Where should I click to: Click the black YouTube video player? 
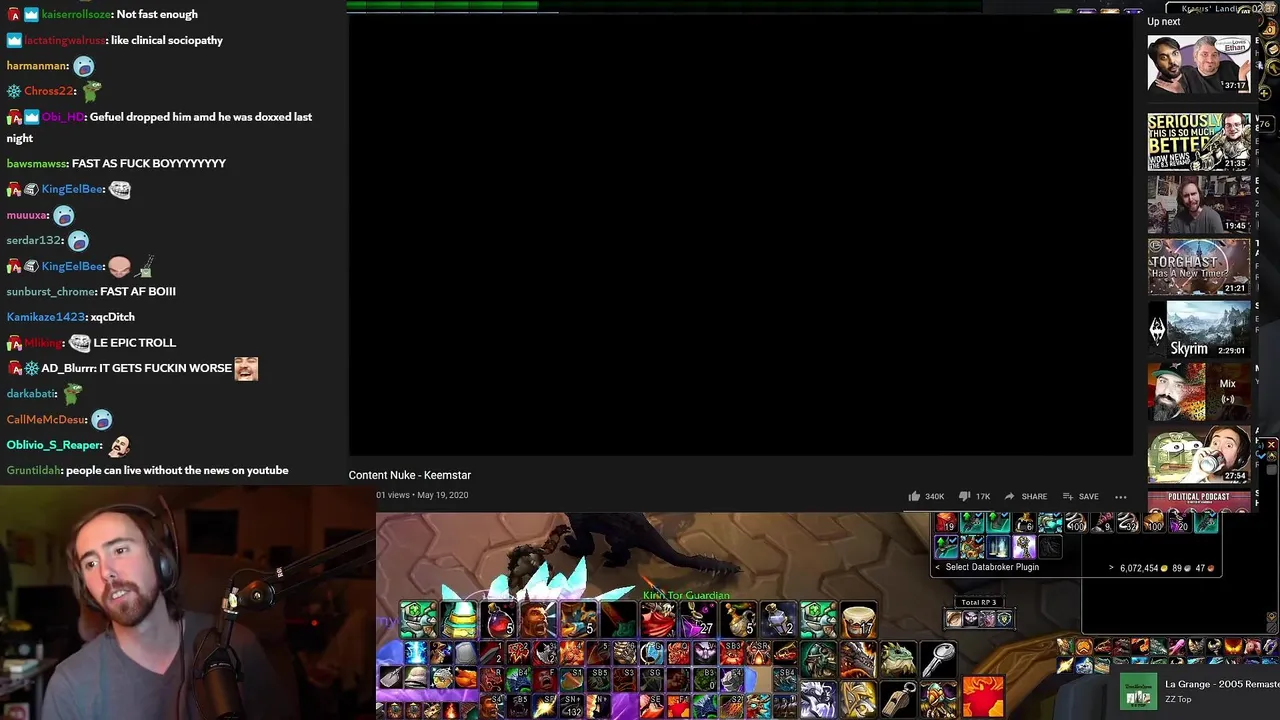740,235
